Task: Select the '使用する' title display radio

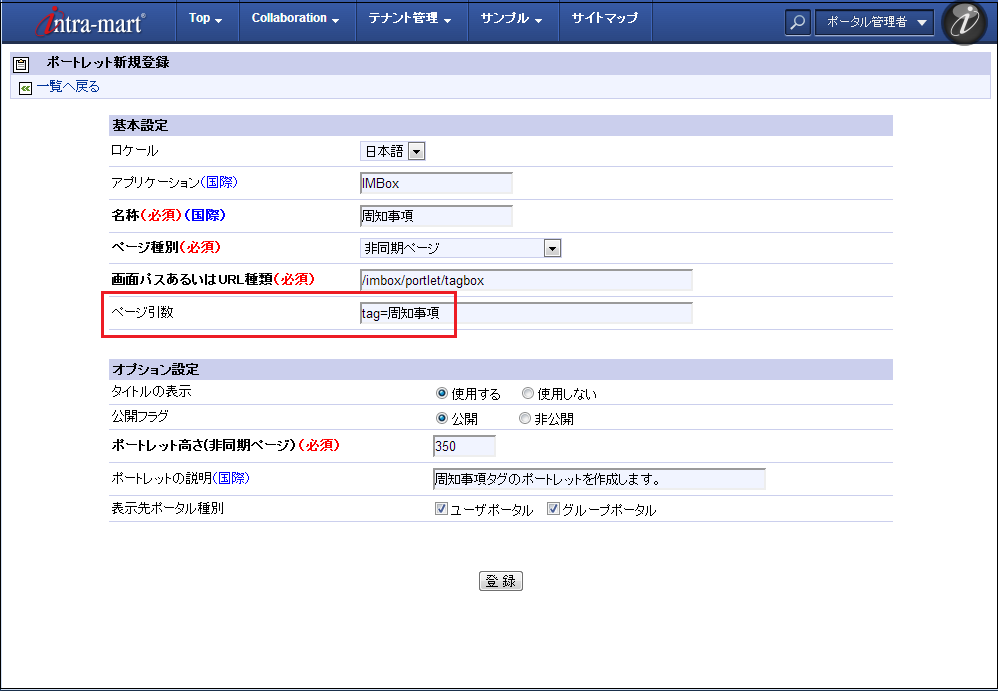Action: point(442,394)
